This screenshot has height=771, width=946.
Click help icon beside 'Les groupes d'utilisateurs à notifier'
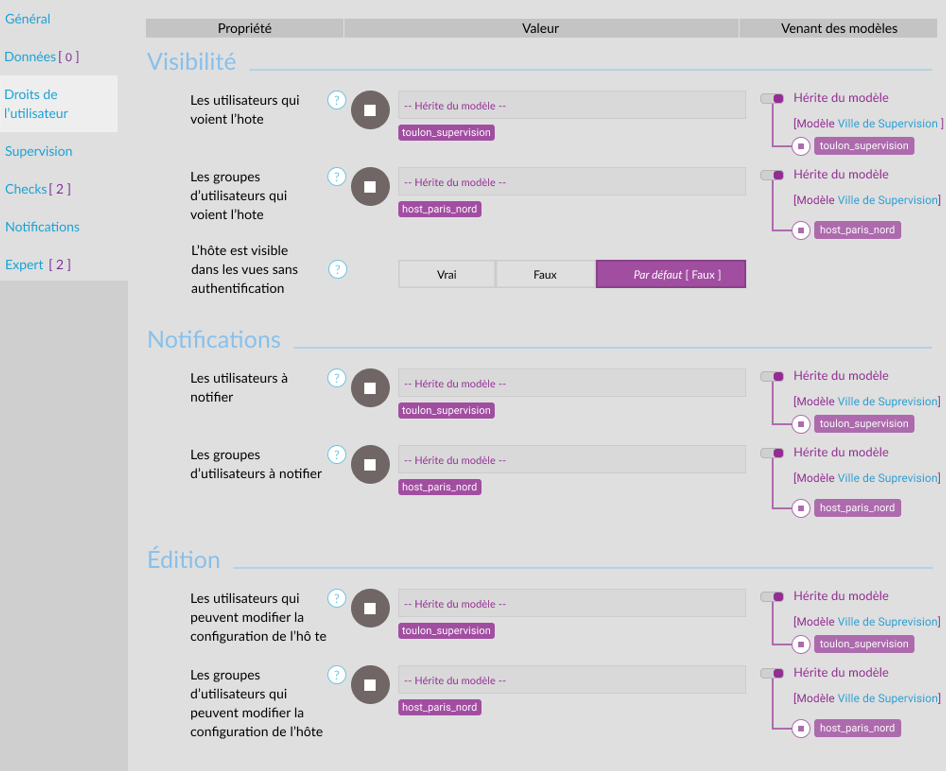(x=337, y=455)
